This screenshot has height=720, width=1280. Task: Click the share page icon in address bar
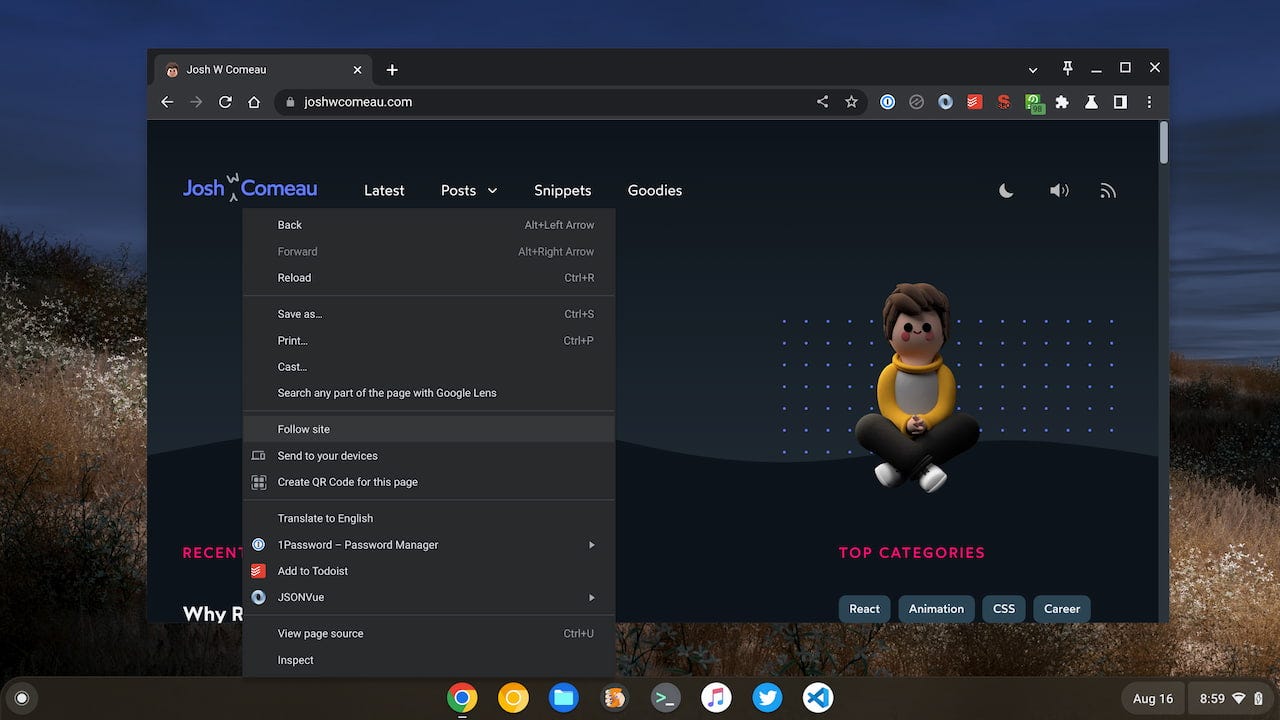(822, 102)
